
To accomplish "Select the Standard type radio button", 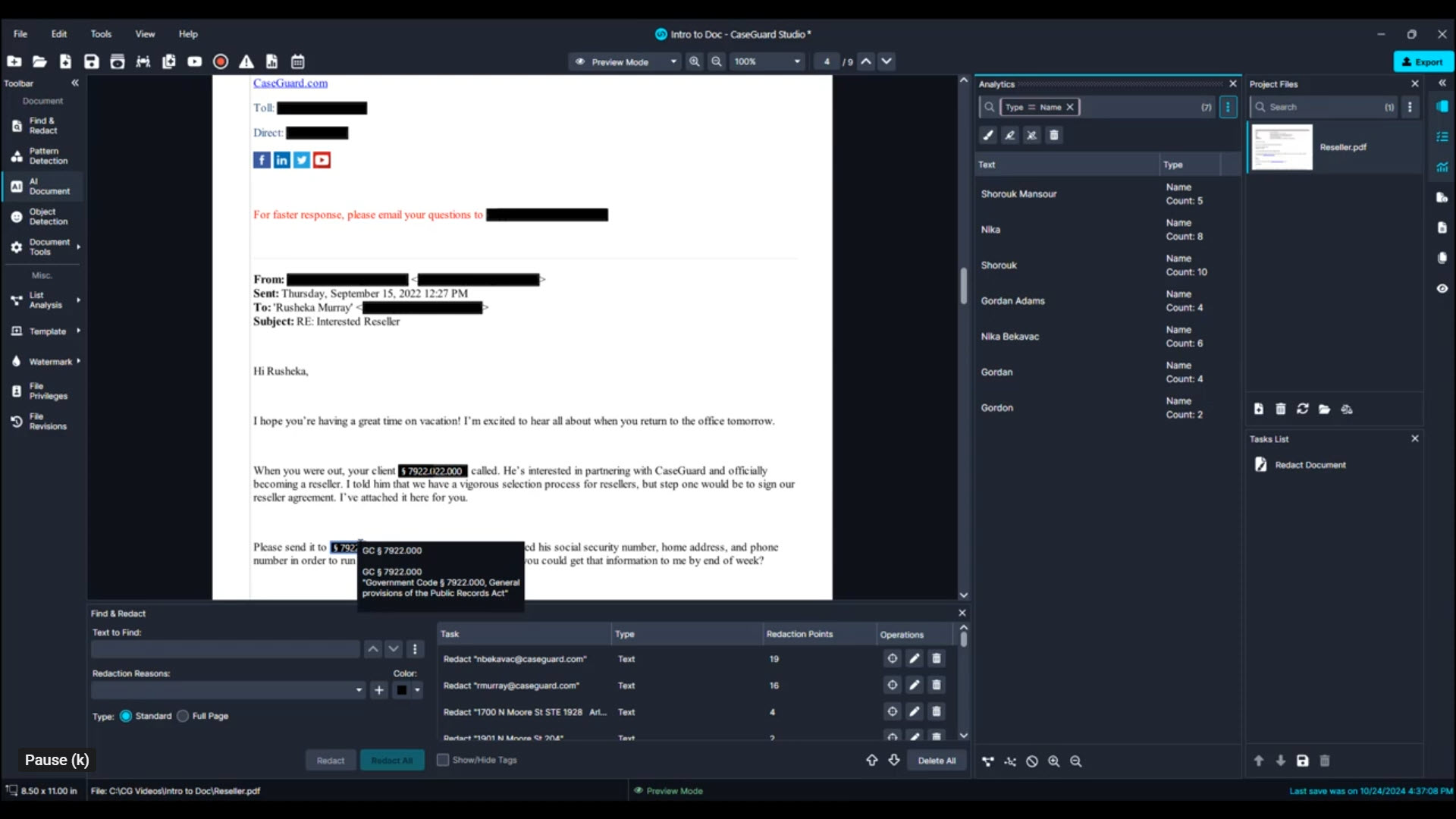I will [126, 716].
